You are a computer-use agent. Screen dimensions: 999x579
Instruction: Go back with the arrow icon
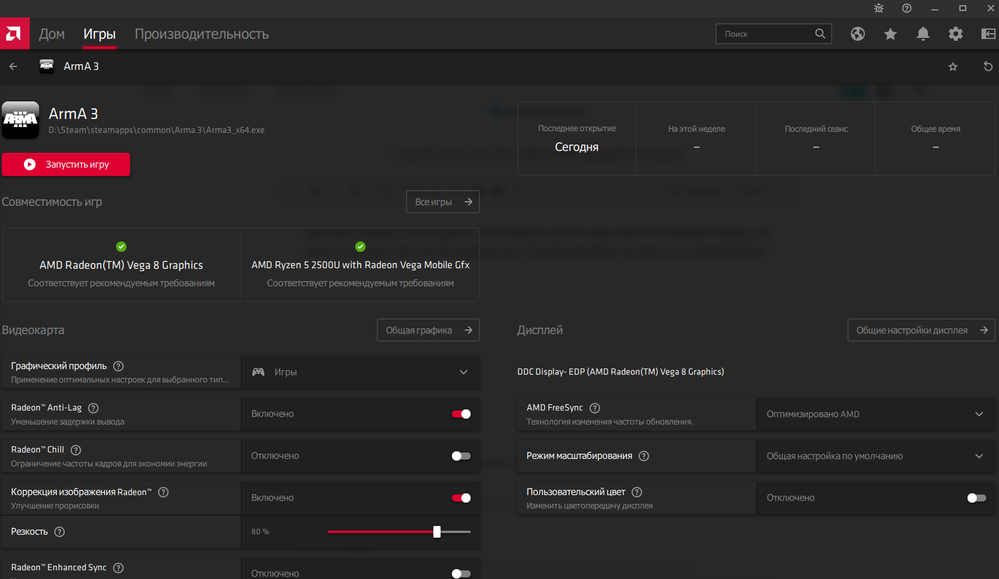(13, 66)
